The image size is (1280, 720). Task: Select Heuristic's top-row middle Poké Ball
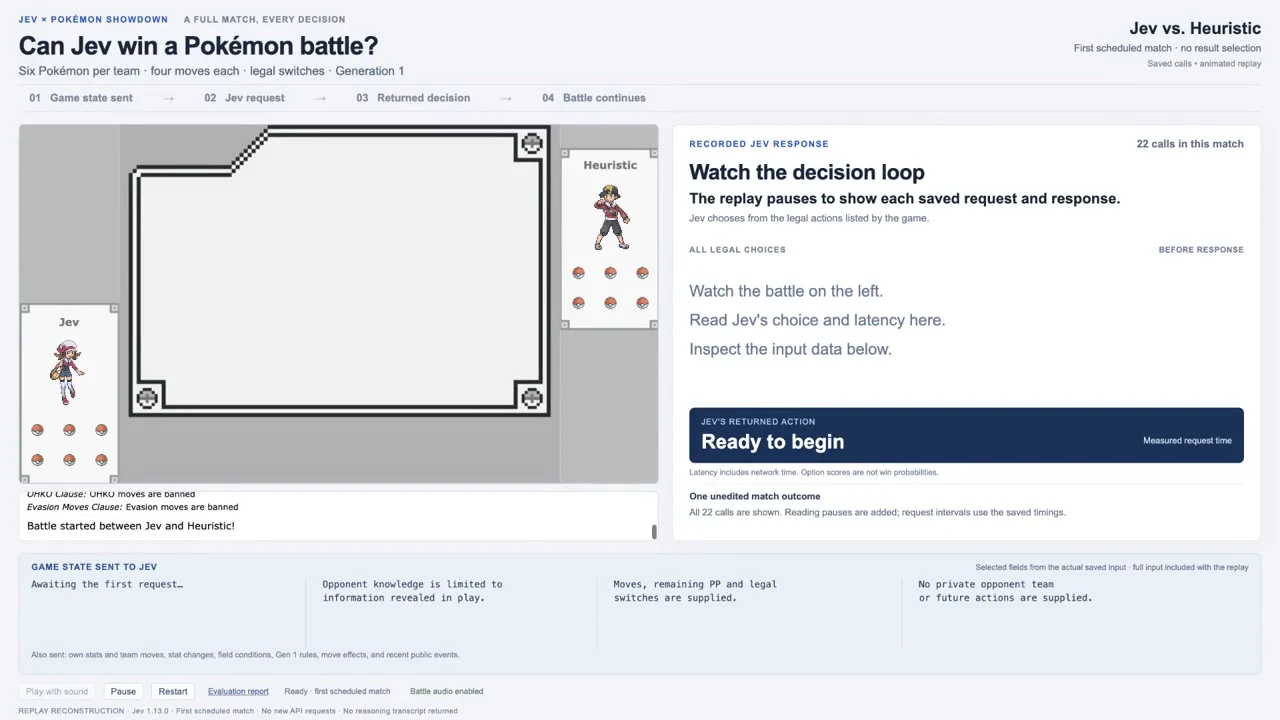610,273
